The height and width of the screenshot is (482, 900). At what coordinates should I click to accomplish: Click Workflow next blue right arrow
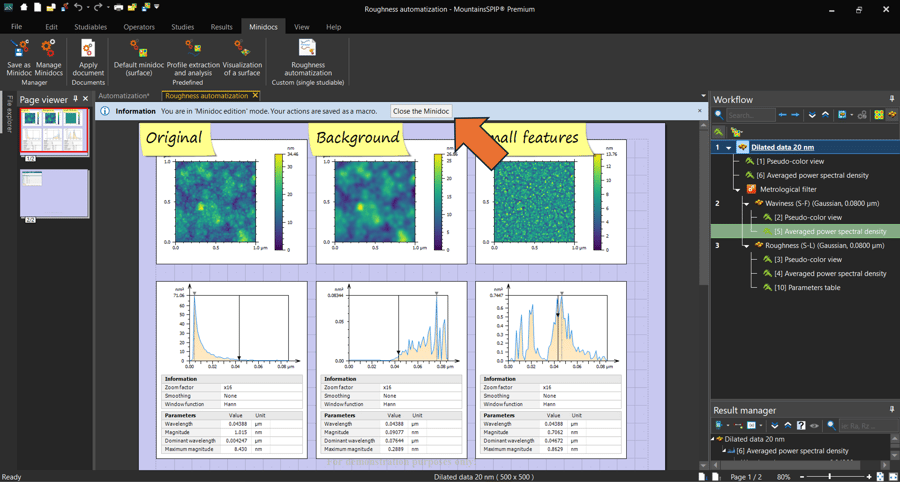point(795,115)
